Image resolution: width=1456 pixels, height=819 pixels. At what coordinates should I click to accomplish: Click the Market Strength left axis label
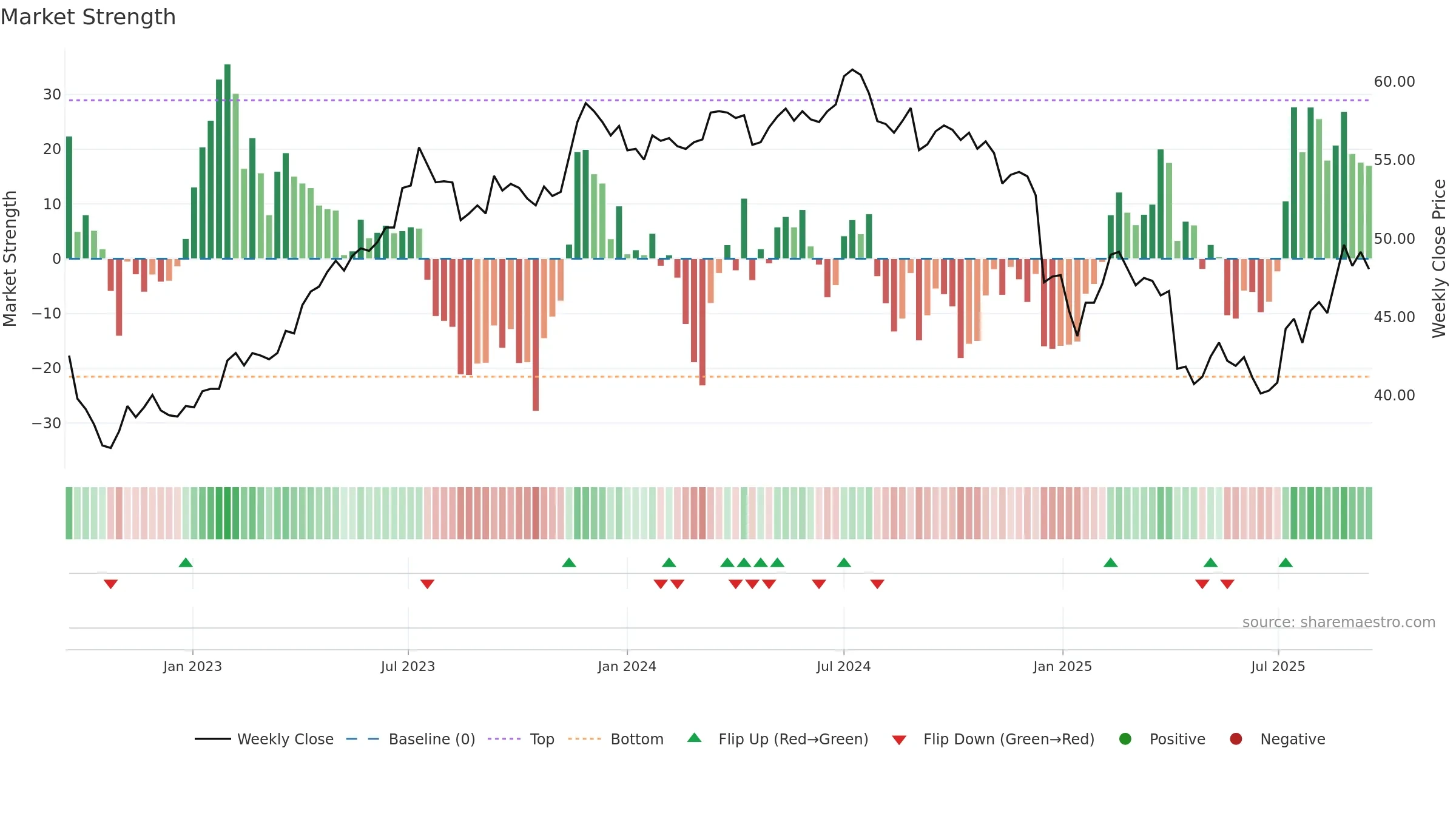click(10, 258)
